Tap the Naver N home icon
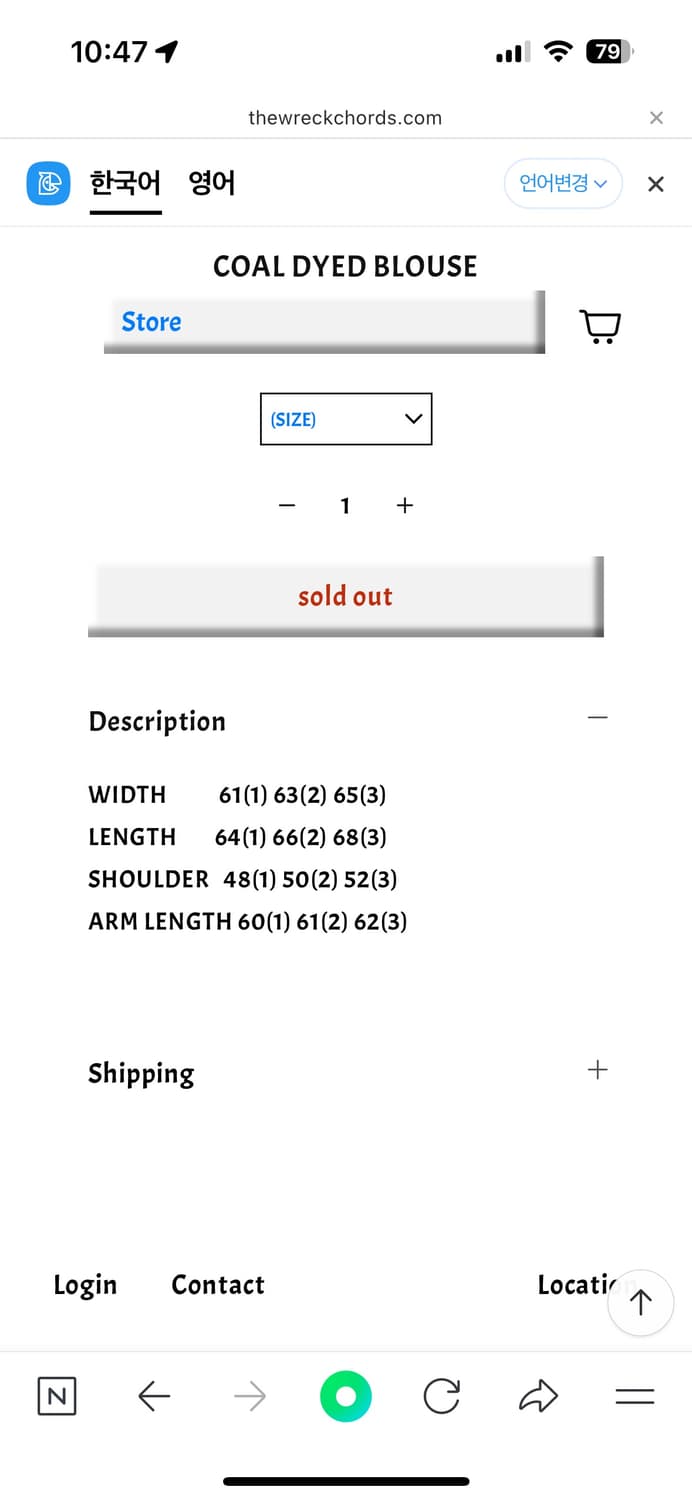692x1500 pixels. 57,1396
